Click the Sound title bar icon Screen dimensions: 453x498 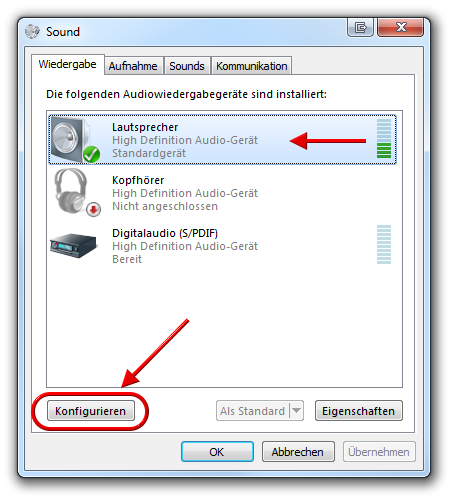pos(32,32)
